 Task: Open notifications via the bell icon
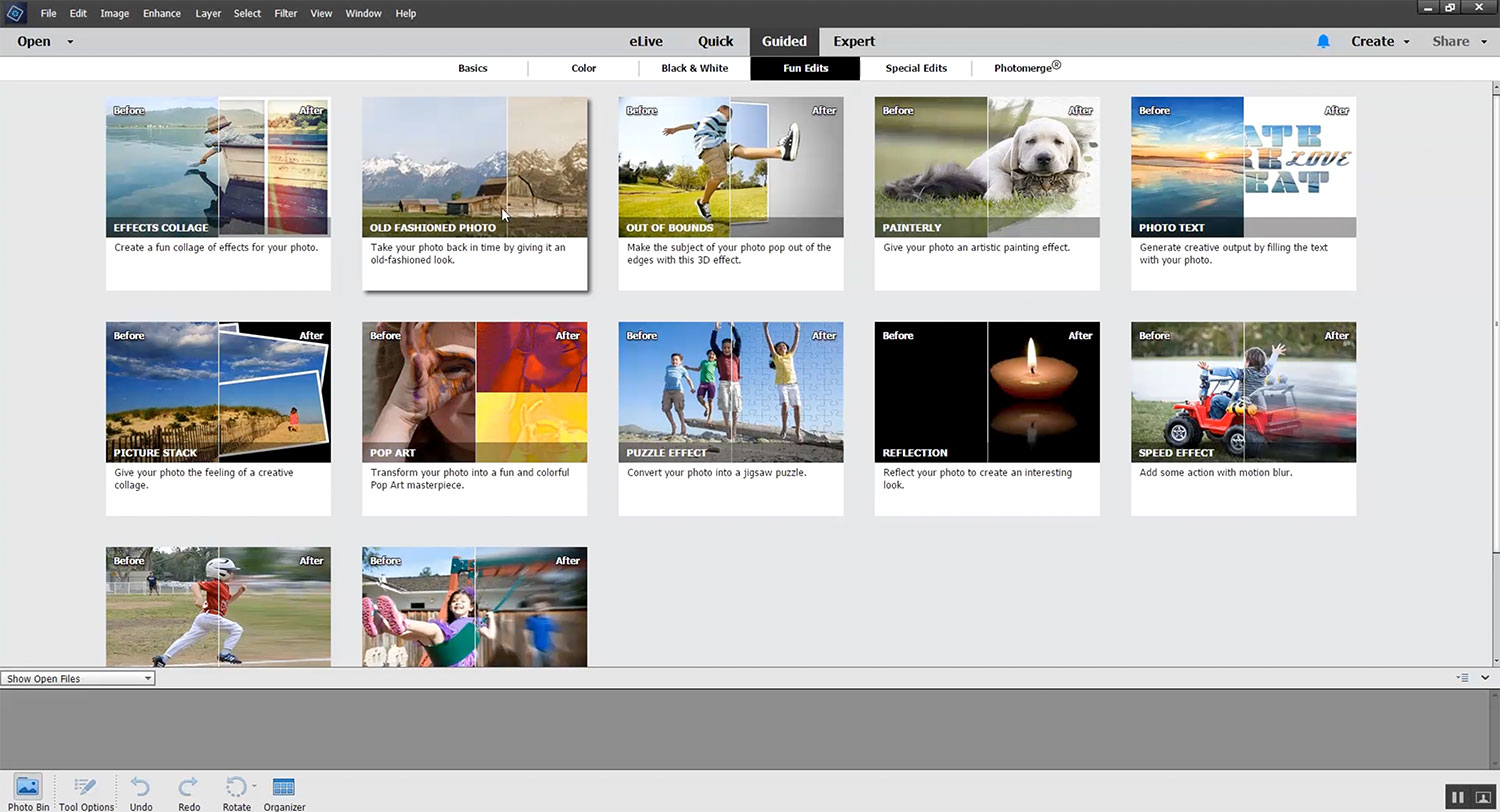coord(1323,41)
